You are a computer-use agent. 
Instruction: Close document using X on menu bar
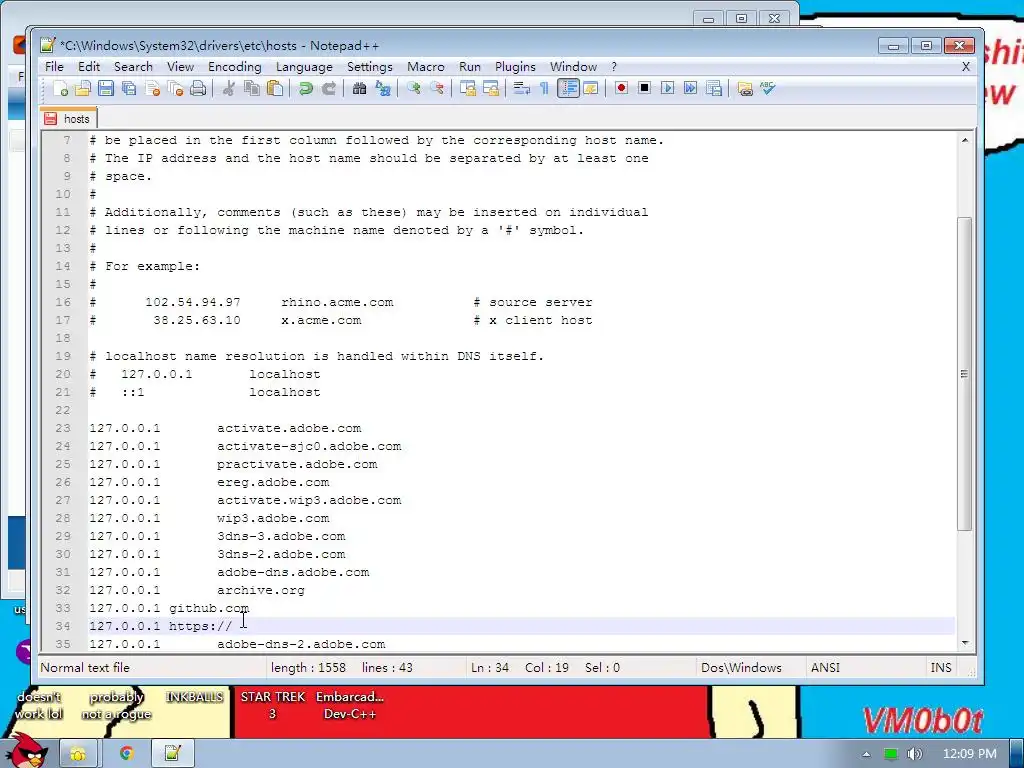point(966,67)
